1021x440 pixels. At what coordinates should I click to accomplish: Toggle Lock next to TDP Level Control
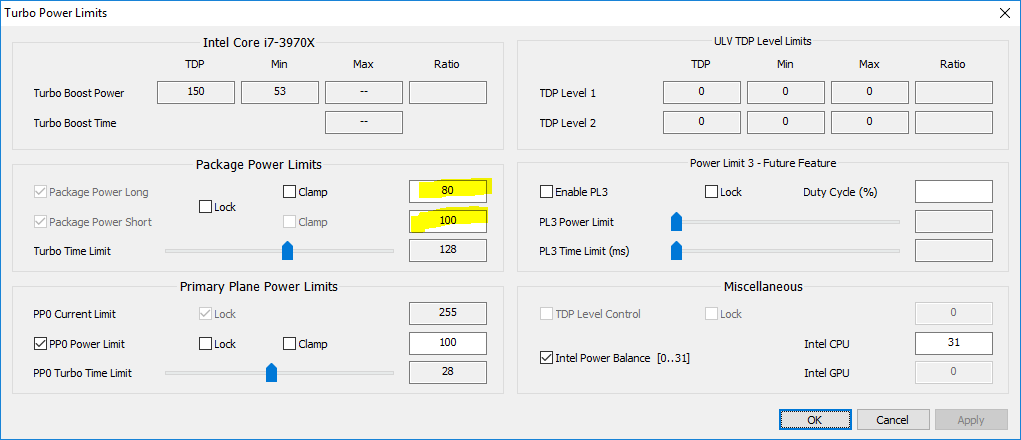coord(711,314)
